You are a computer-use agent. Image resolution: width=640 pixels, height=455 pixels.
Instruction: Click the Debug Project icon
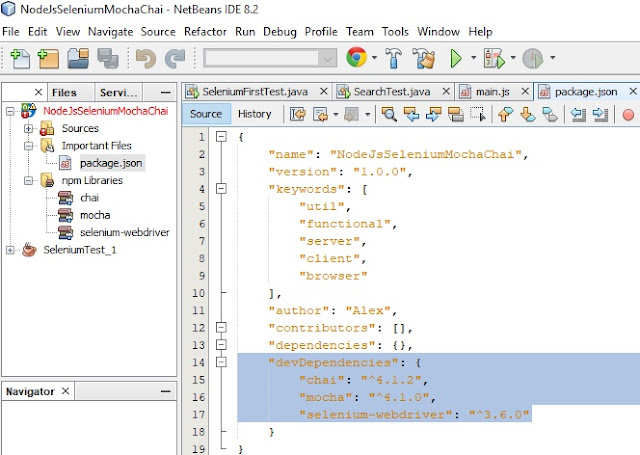[494, 58]
